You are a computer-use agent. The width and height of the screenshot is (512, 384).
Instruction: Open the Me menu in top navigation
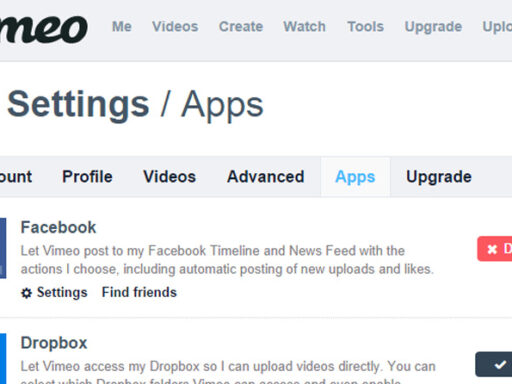122,27
